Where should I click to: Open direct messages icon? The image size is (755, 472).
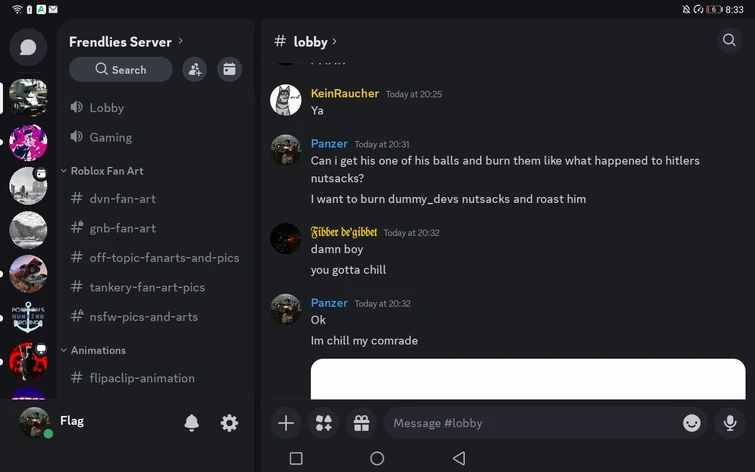[x=28, y=47]
